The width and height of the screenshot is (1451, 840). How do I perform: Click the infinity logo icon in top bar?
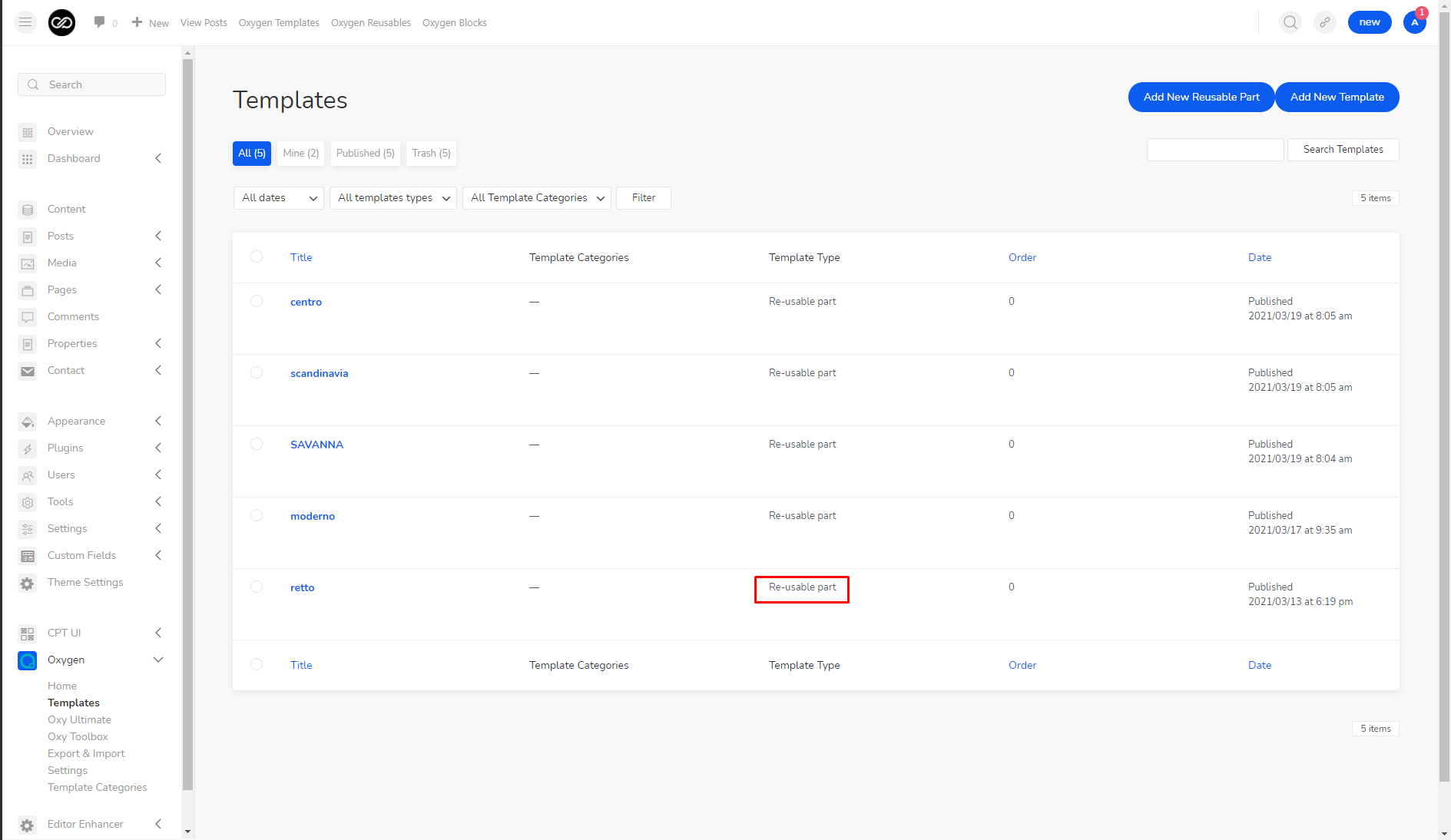pyautogui.click(x=61, y=22)
